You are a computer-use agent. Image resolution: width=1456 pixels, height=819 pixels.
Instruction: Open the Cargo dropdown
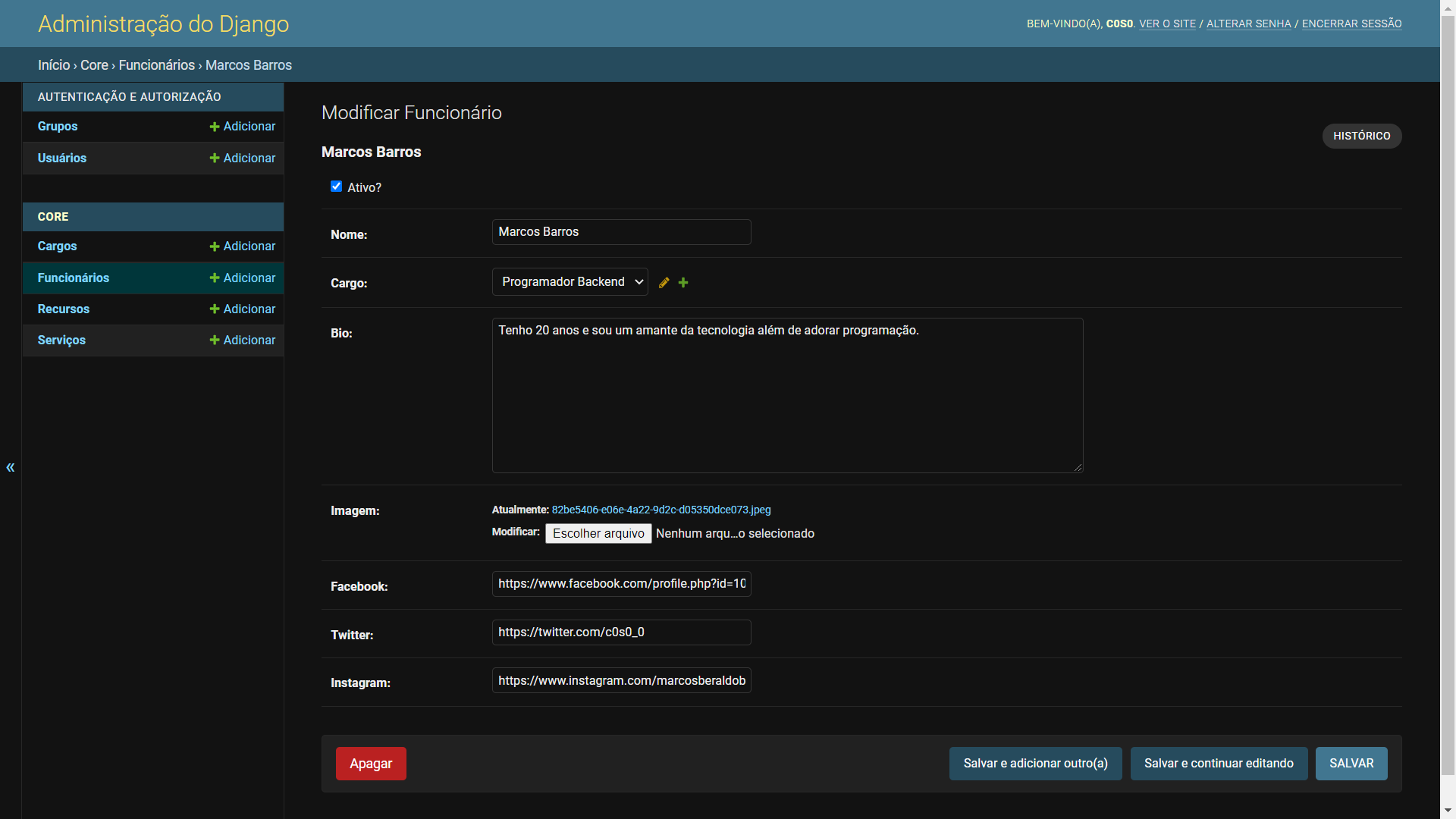click(x=570, y=282)
